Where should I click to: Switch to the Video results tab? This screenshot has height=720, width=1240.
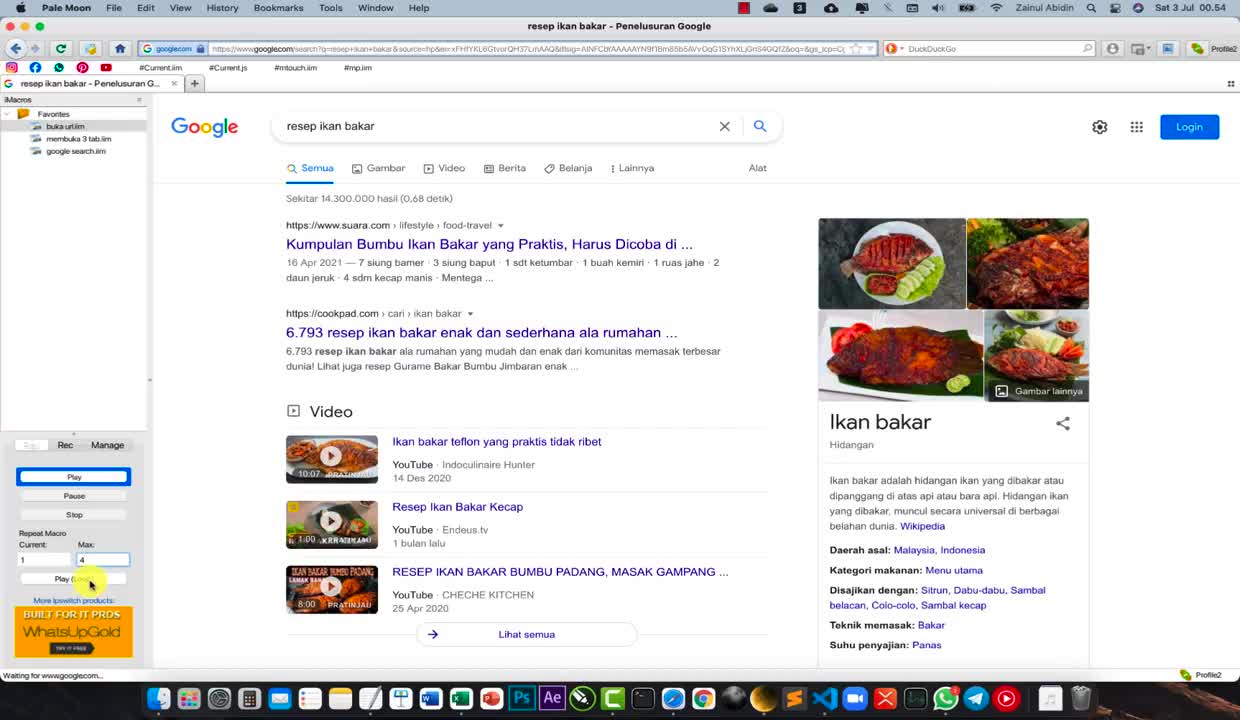click(444, 168)
